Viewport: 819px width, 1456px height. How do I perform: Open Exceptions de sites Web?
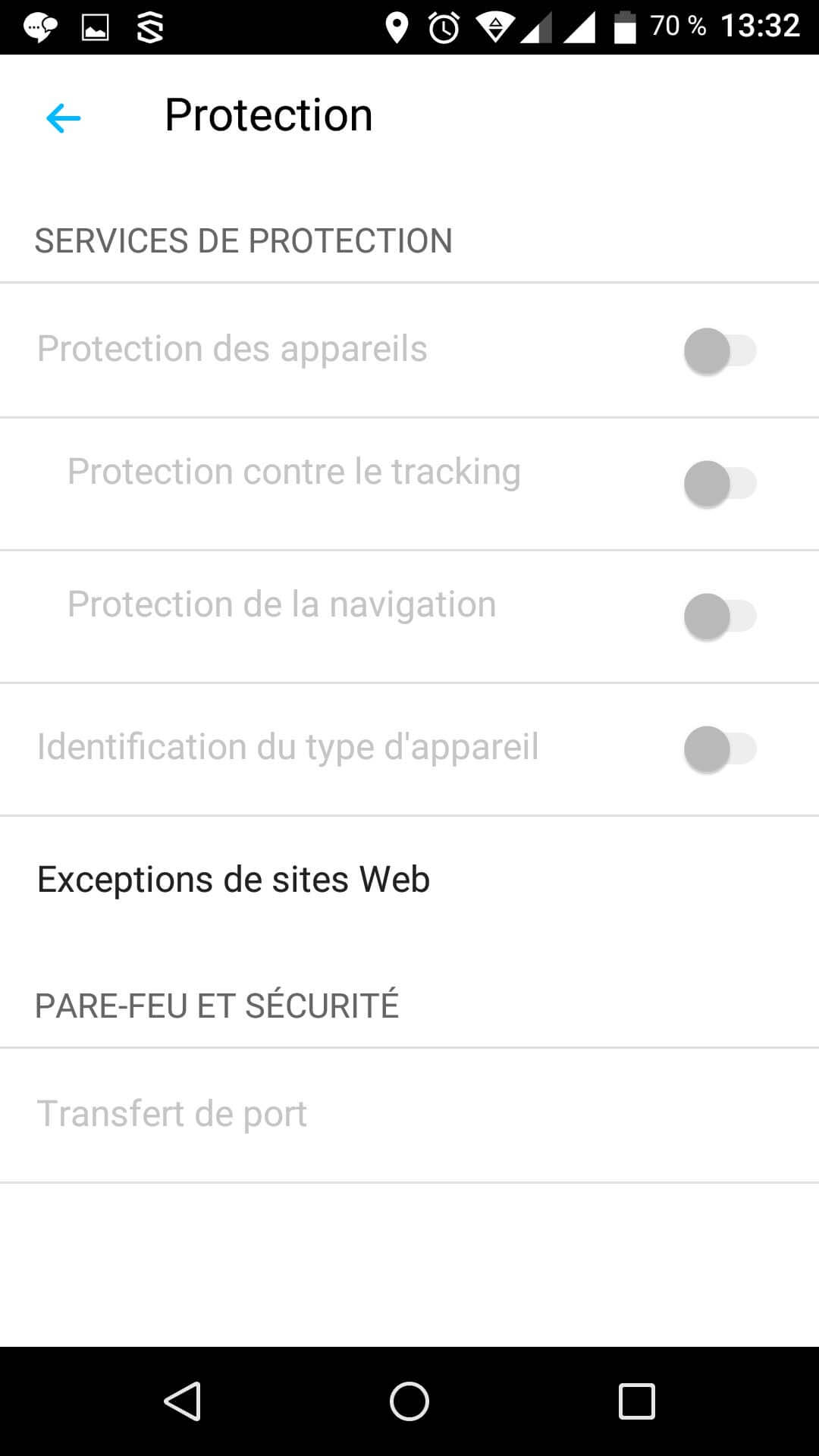tap(234, 880)
